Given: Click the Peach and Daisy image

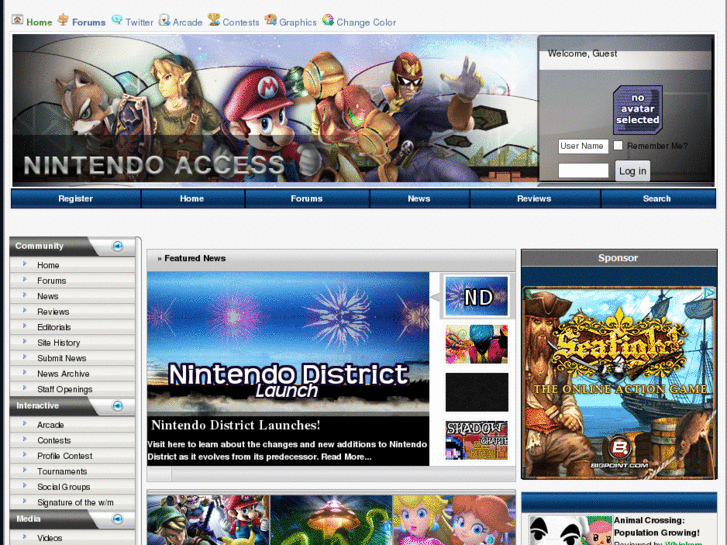Looking at the screenshot, I should tap(454, 520).
